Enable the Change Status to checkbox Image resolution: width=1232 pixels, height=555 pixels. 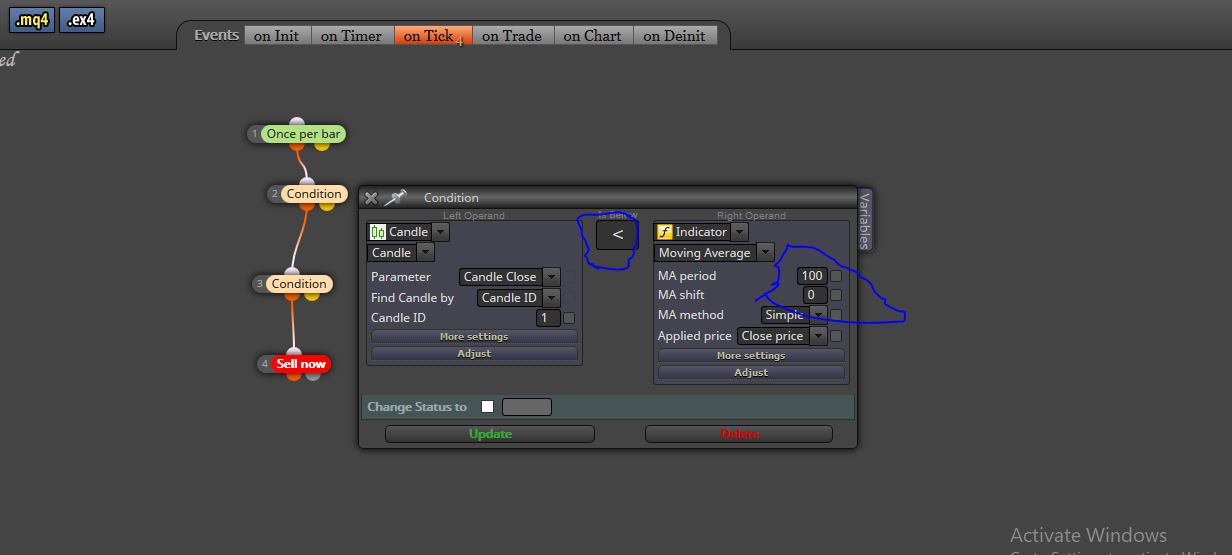pos(488,406)
